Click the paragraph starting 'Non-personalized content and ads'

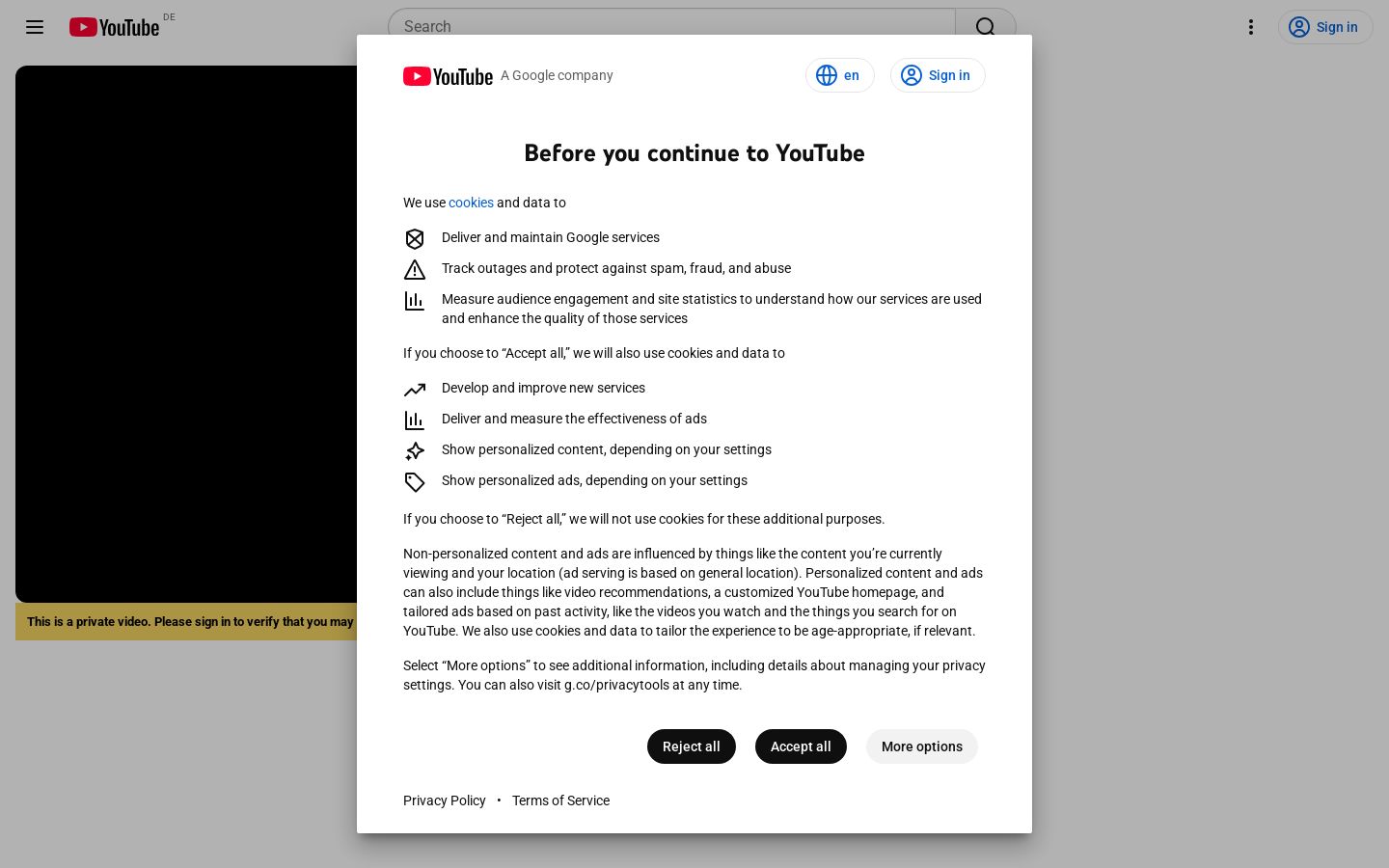click(x=694, y=592)
